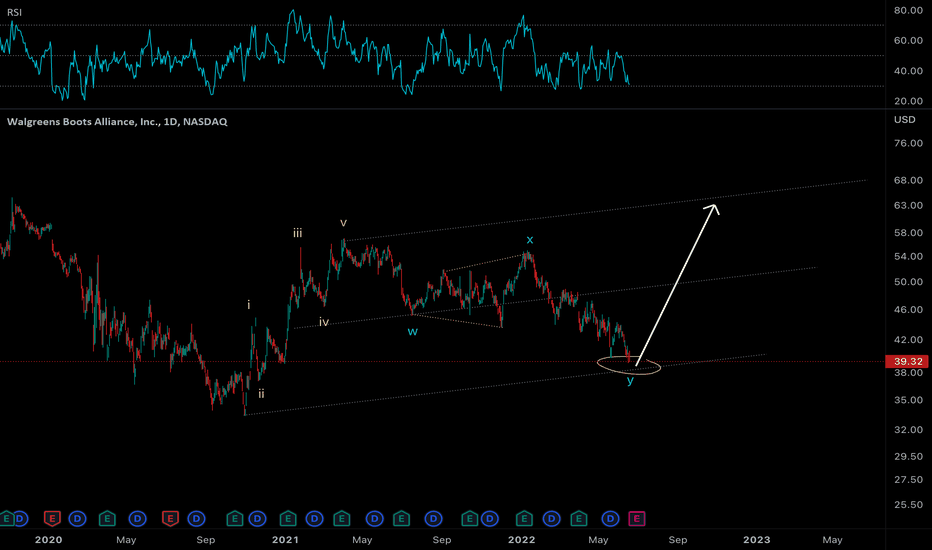Select the wave label y on chart
This screenshot has height=550, width=932.
coord(631,381)
